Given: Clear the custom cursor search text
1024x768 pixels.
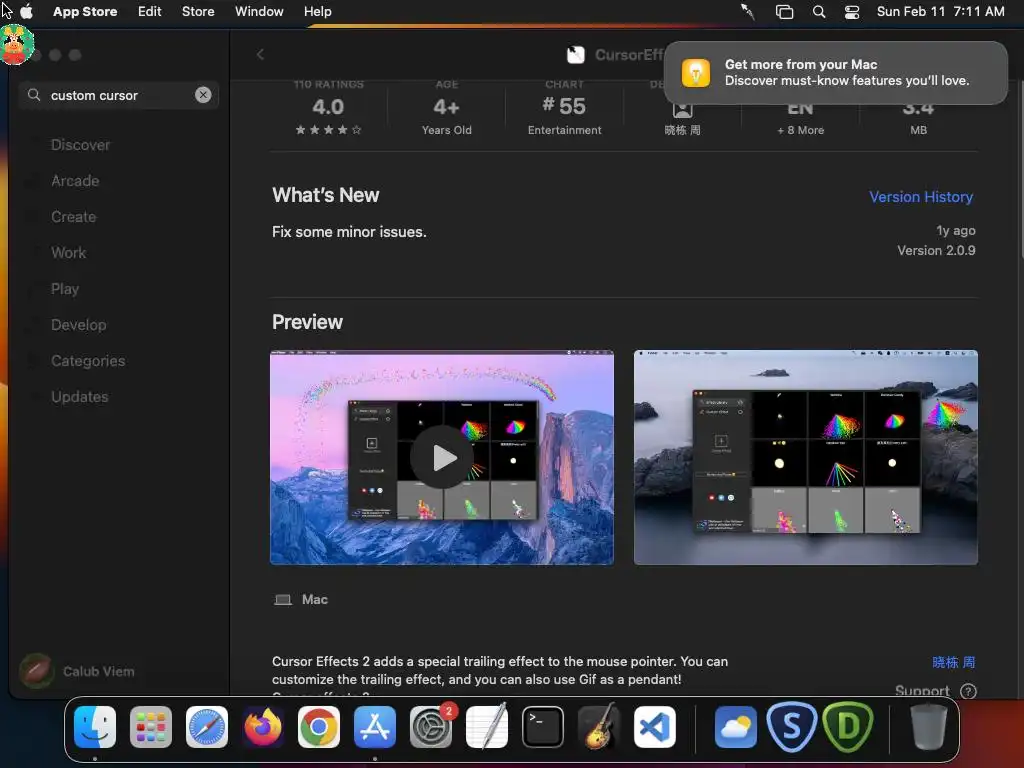Looking at the screenshot, I should point(203,95).
